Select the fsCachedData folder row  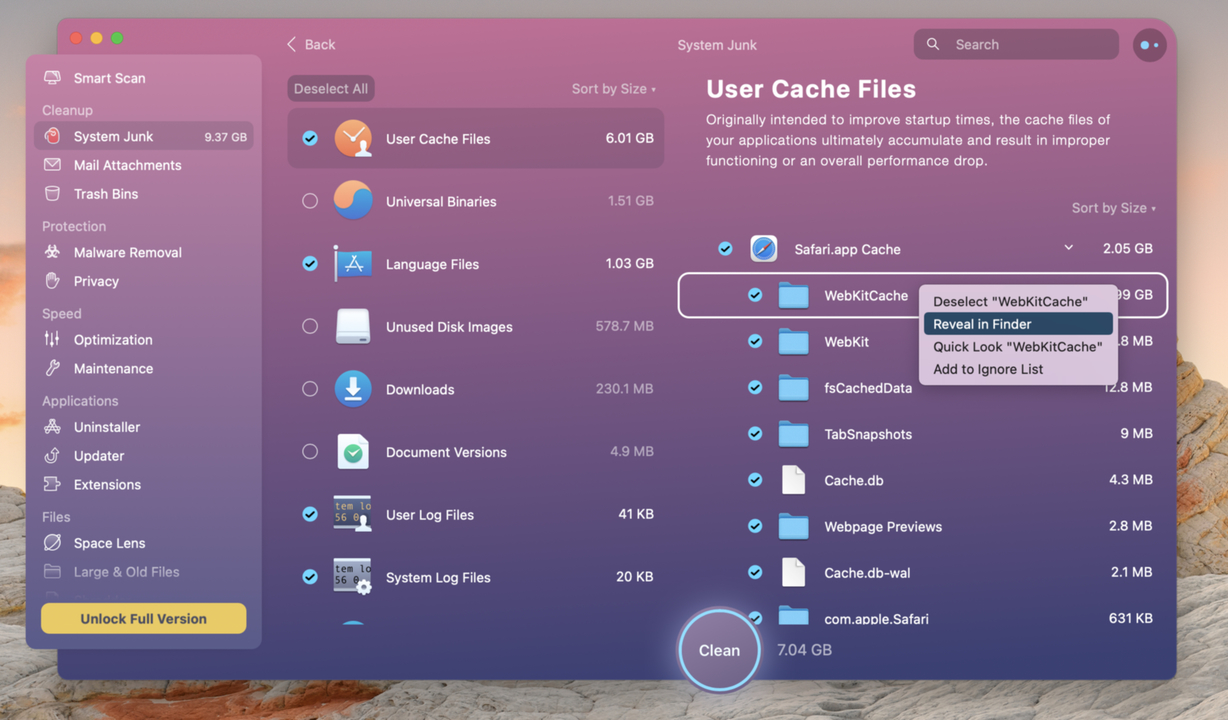923,388
